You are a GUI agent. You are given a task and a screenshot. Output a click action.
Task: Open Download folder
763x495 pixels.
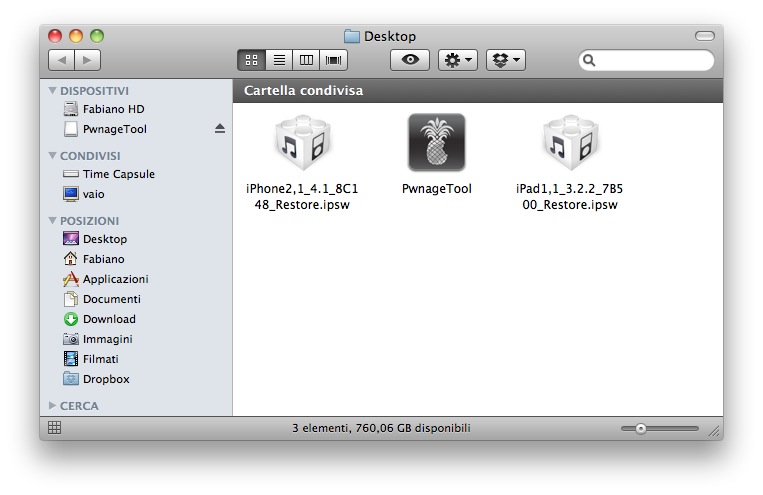pyautogui.click(x=100, y=319)
